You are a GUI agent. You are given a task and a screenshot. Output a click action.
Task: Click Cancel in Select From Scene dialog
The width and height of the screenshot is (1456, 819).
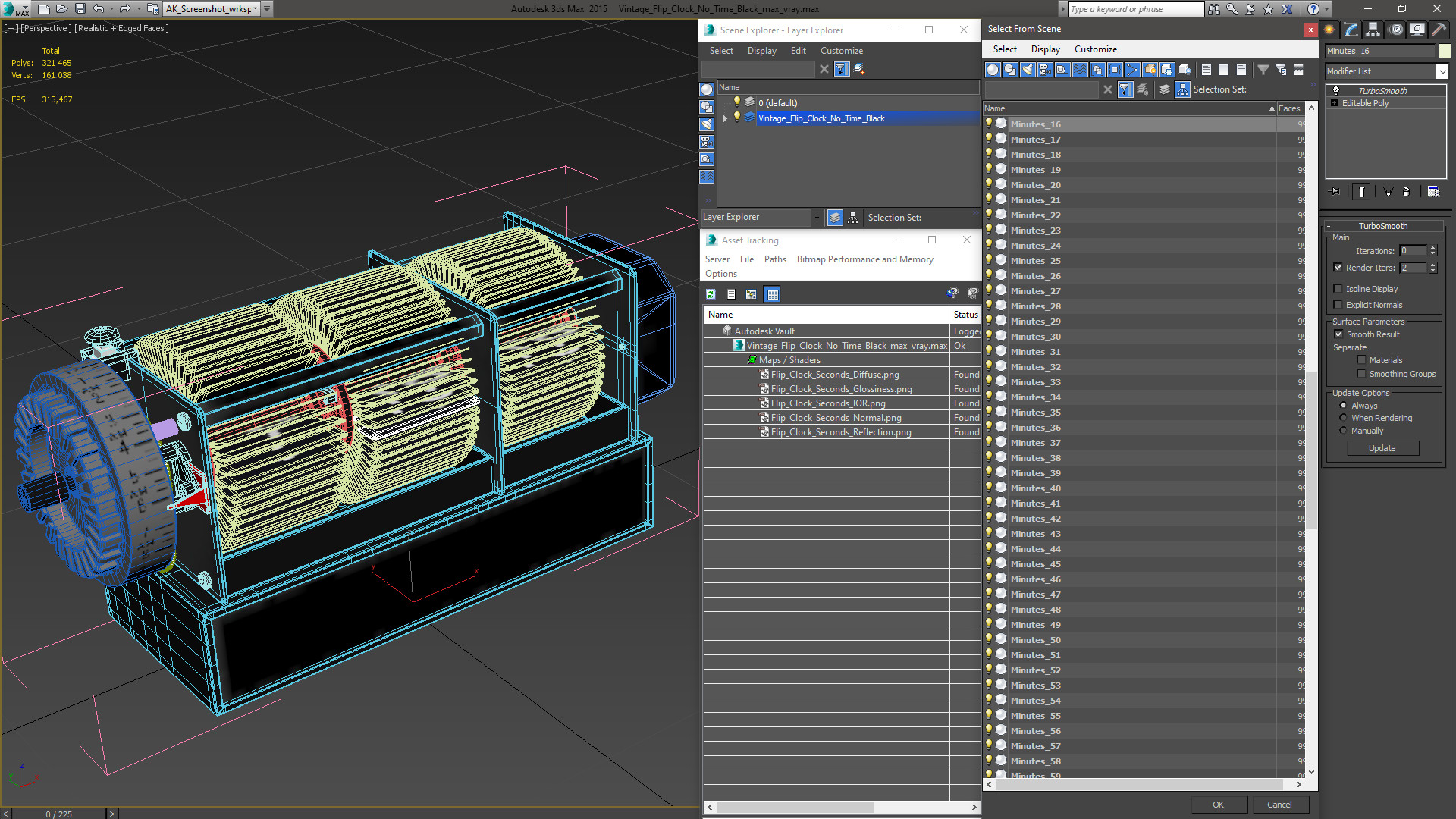click(x=1279, y=805)
